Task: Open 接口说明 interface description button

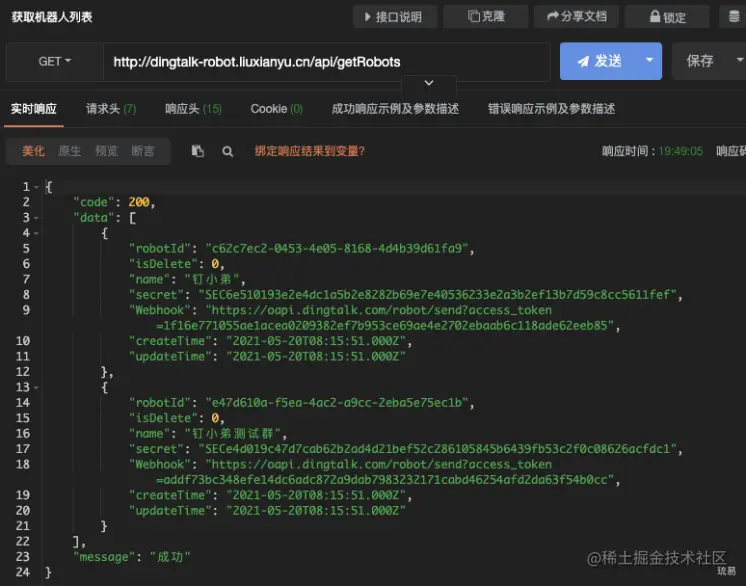Action: pyautogui.click(x=394, y=17)
